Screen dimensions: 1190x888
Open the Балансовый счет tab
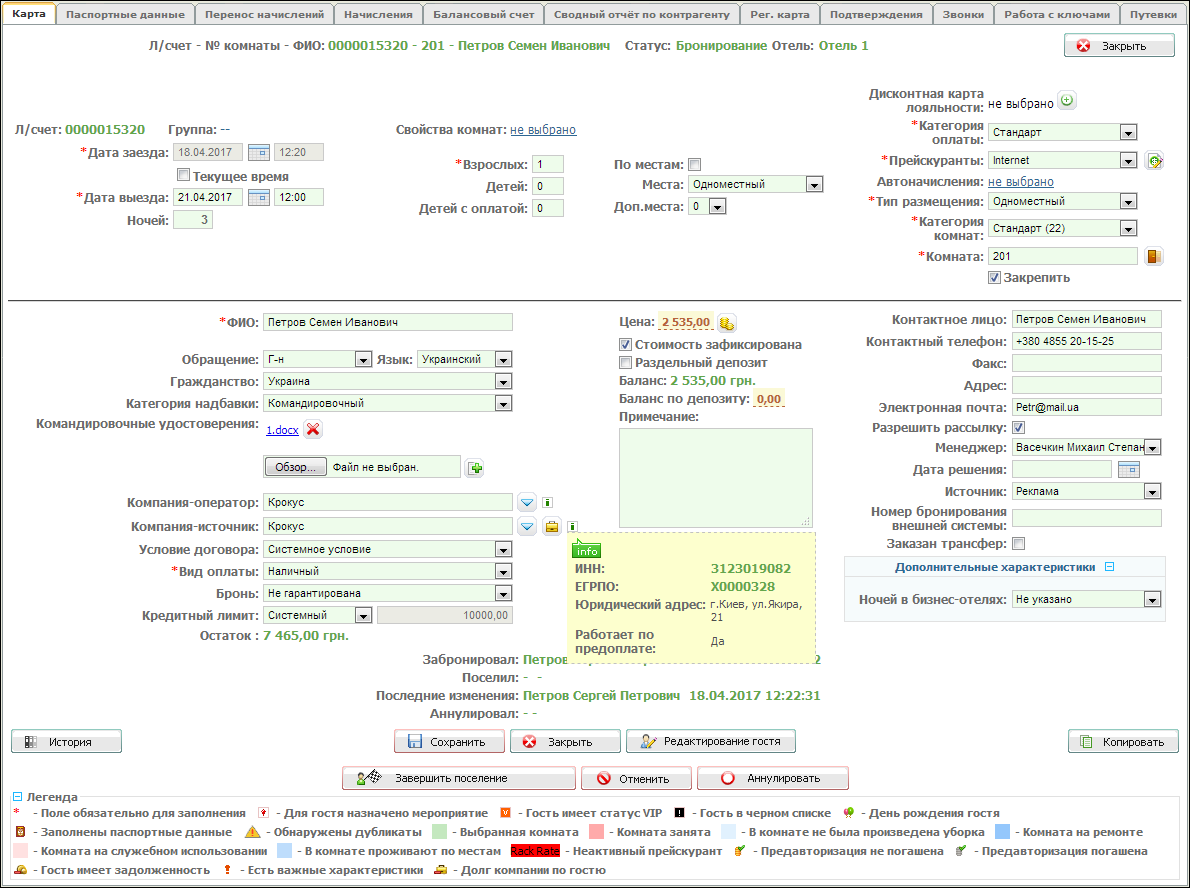pyautogui.click(x=483, y=15)
